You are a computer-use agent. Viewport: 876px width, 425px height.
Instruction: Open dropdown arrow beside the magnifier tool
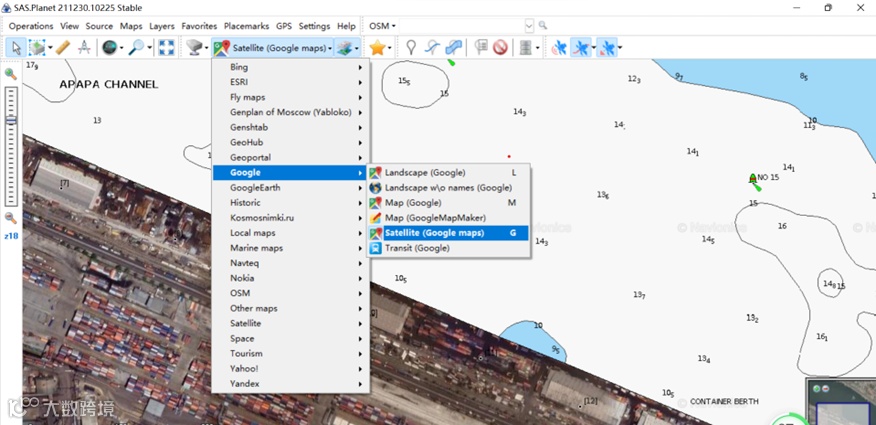coord(149,48)
